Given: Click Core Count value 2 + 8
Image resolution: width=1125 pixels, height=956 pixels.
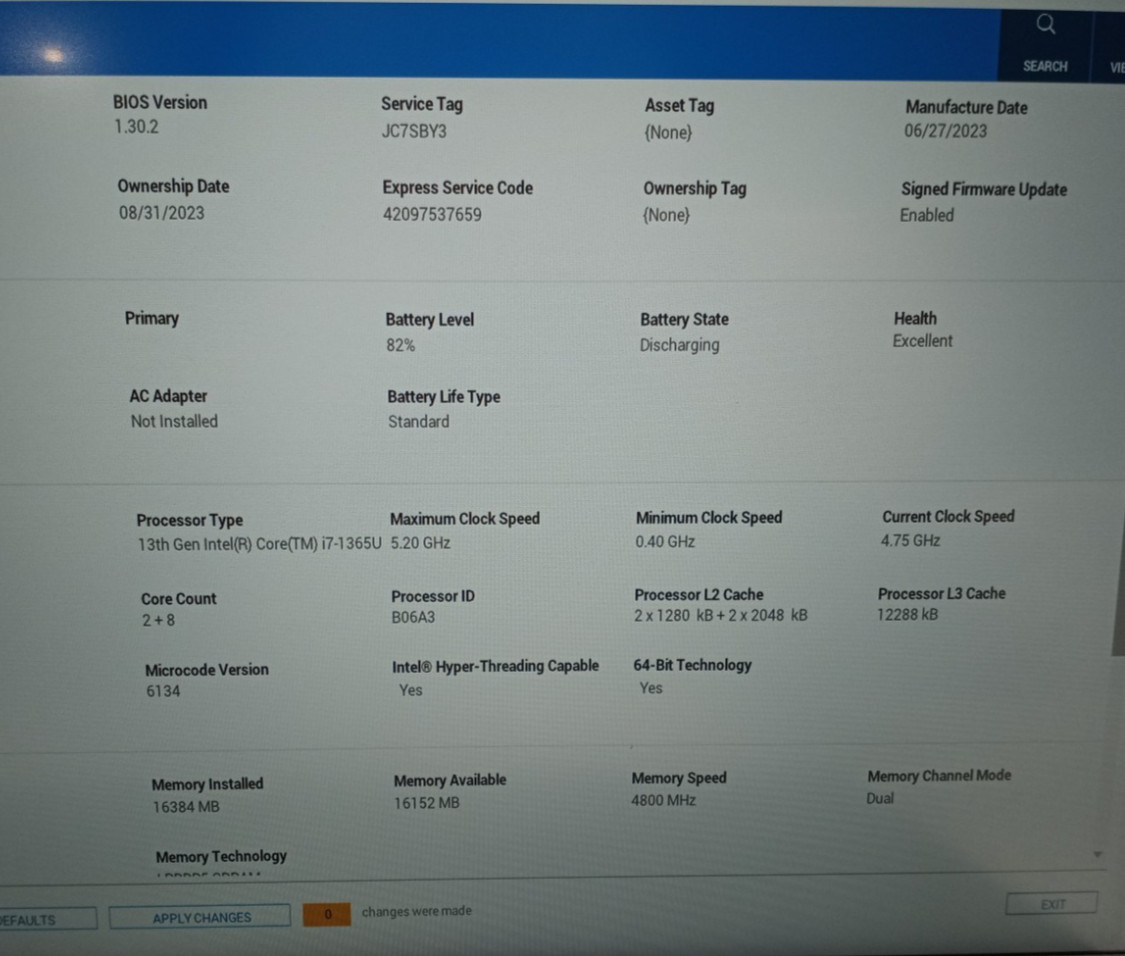Looking at the screenshot, I should click(158, 620).
